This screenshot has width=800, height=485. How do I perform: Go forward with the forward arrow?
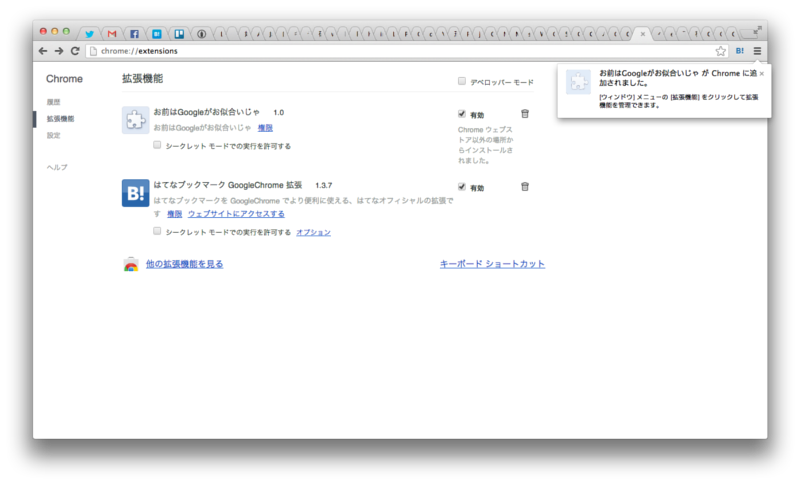59,50
